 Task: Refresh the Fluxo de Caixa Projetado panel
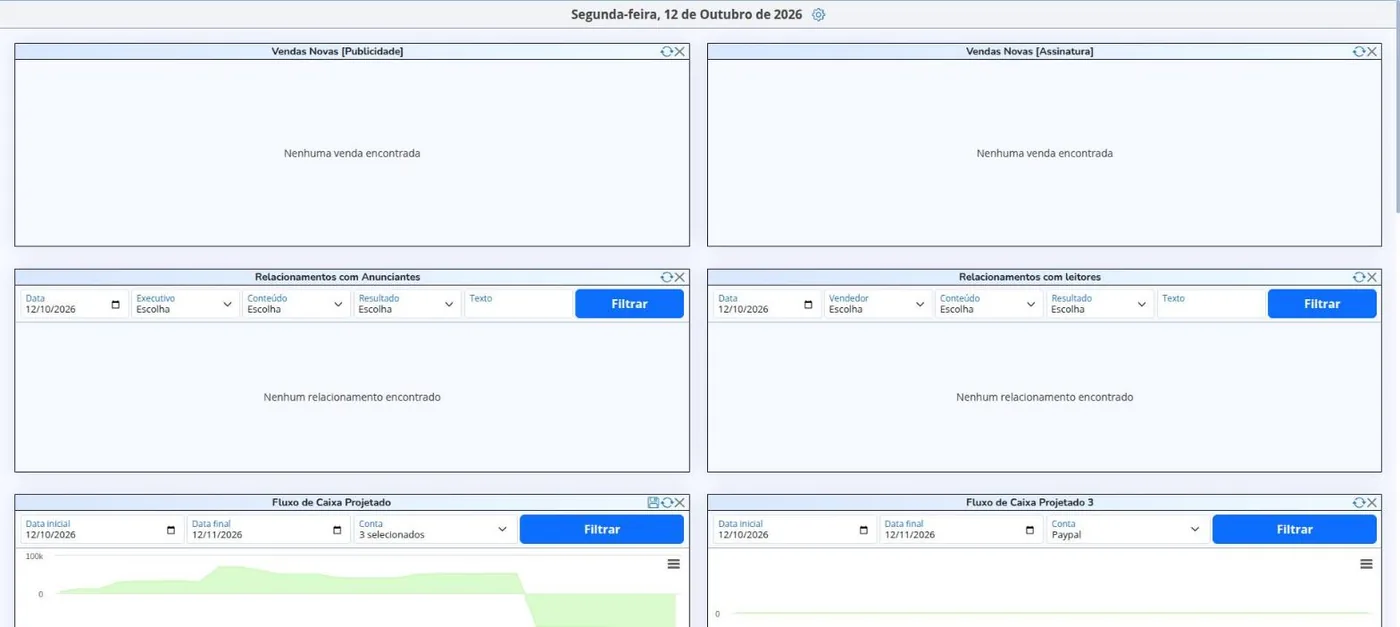(667, 503)
